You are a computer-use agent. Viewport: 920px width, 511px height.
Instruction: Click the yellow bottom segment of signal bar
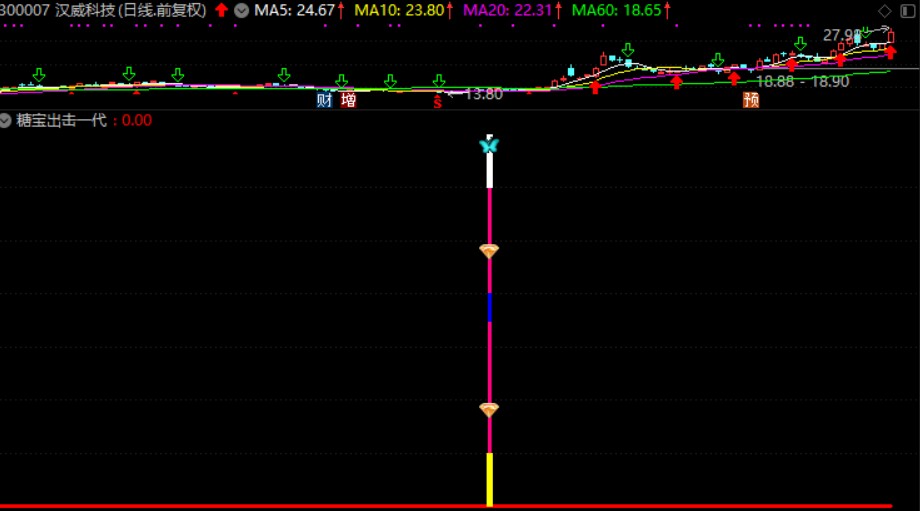(x=489, y=478)
